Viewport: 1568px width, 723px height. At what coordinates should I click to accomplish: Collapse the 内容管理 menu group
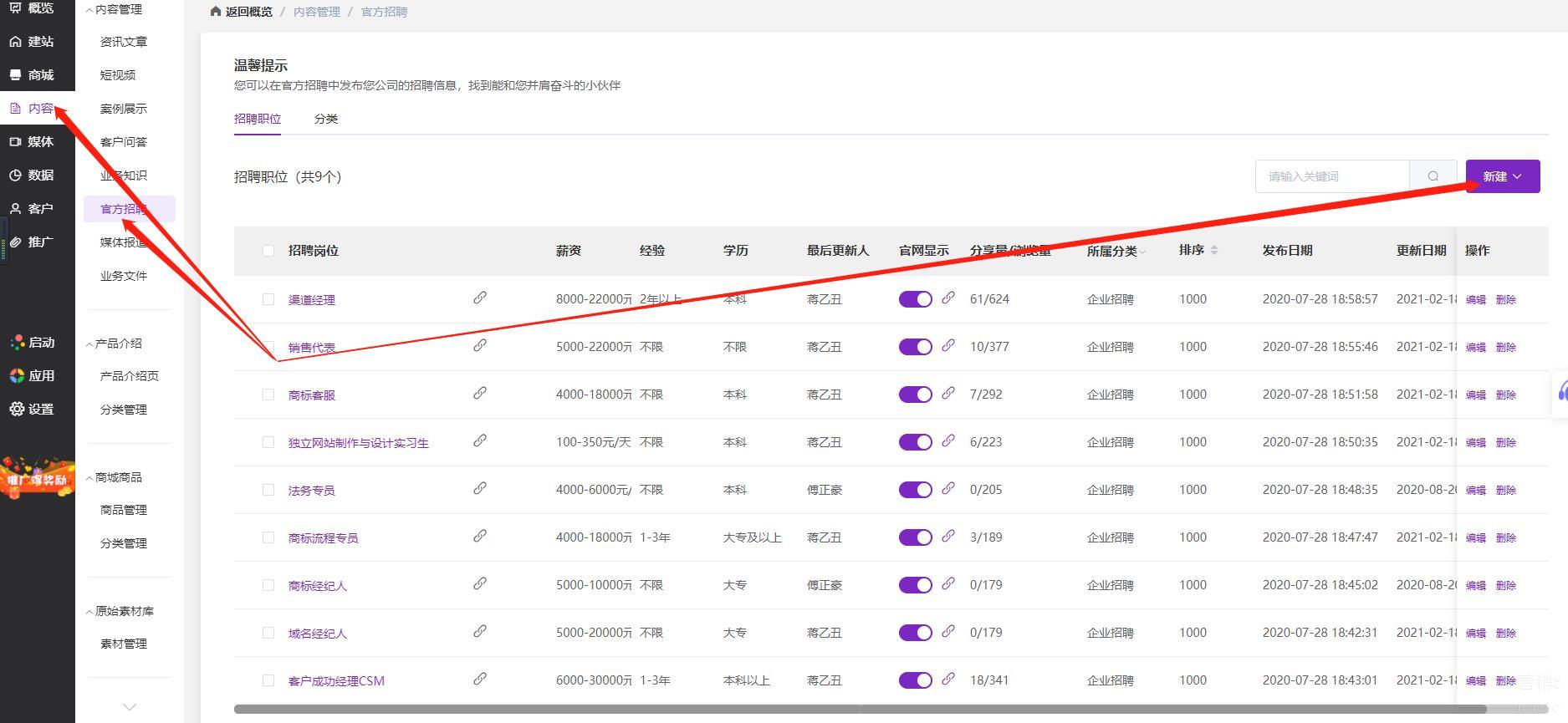coord(115,9)
